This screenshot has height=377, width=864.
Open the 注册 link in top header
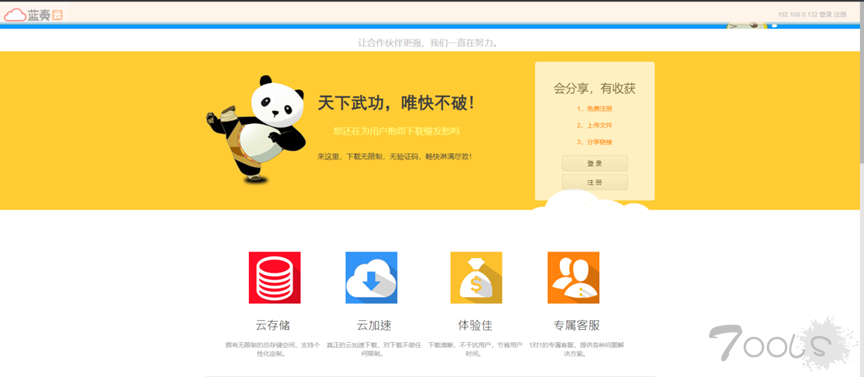click(840, 14)
